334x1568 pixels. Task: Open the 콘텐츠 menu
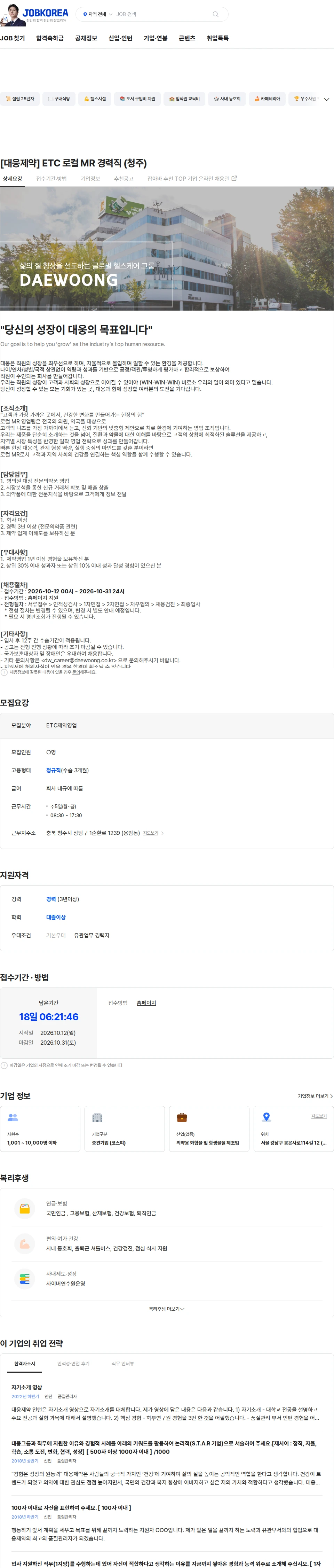(187, 38)
